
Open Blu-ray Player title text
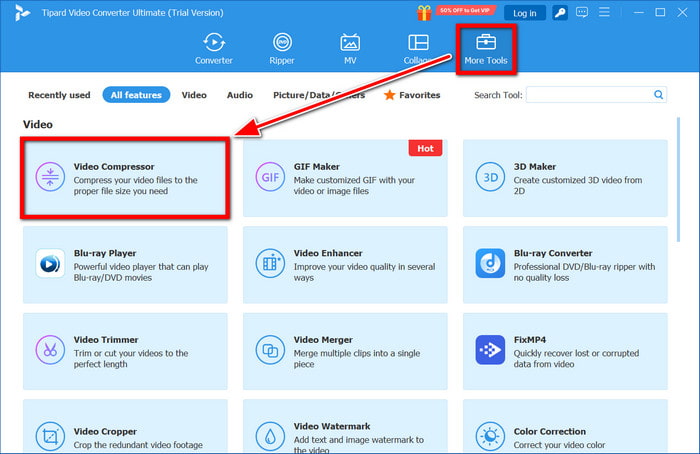click(x=105, y=253)
